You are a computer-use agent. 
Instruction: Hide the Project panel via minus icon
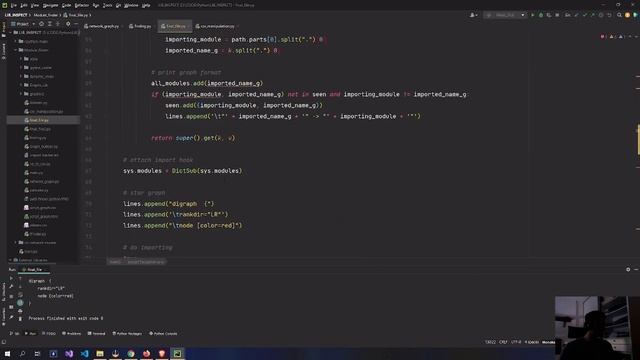(76, 24)
